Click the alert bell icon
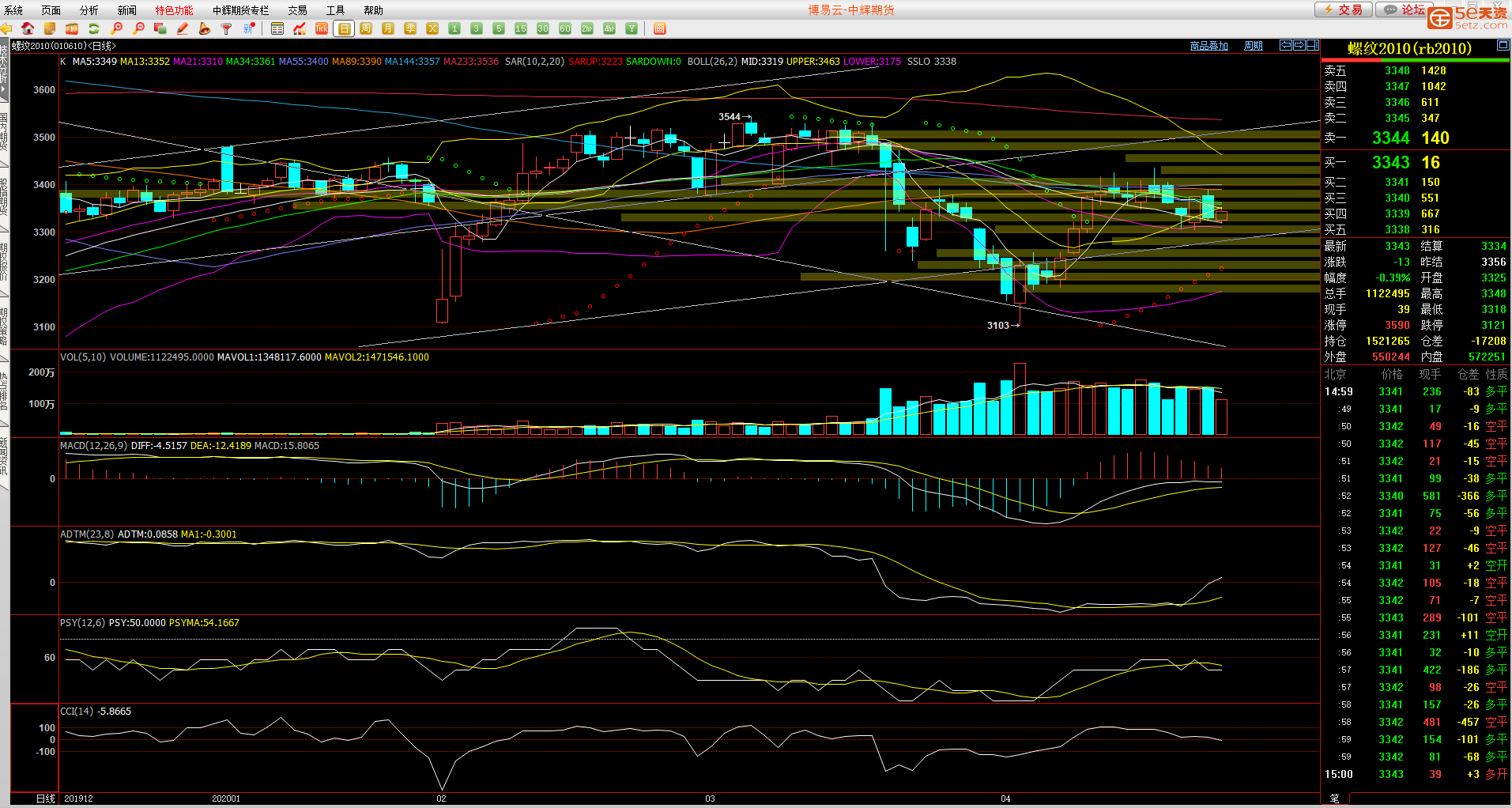Image resolution: width=1512 pixels, height=808 pixels. pos(205,28)
